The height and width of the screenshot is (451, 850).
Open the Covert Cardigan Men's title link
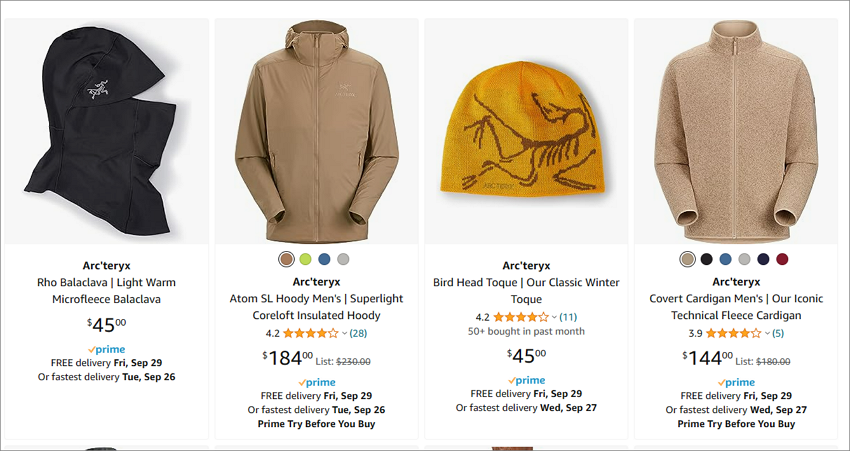[736, 307]
